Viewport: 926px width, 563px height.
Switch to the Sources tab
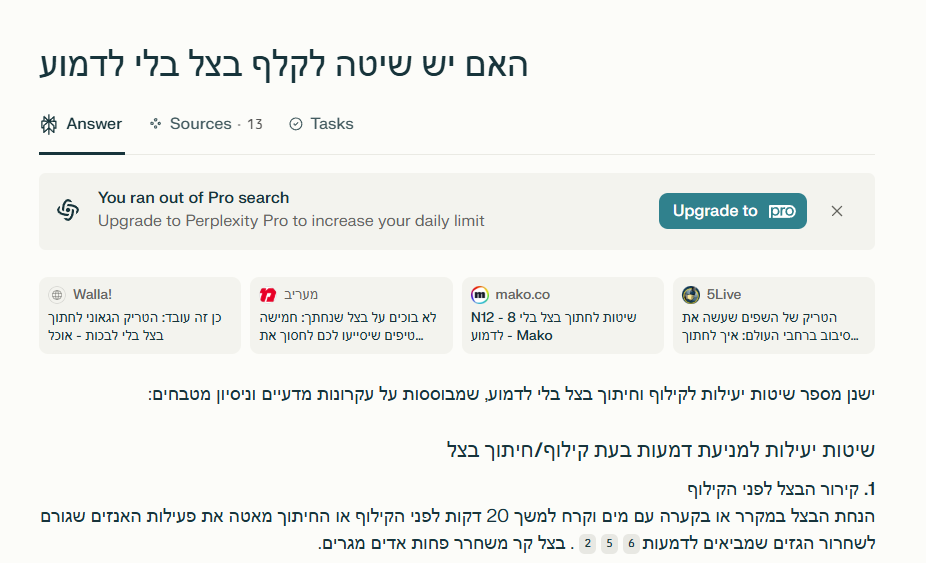pos(205,124)
